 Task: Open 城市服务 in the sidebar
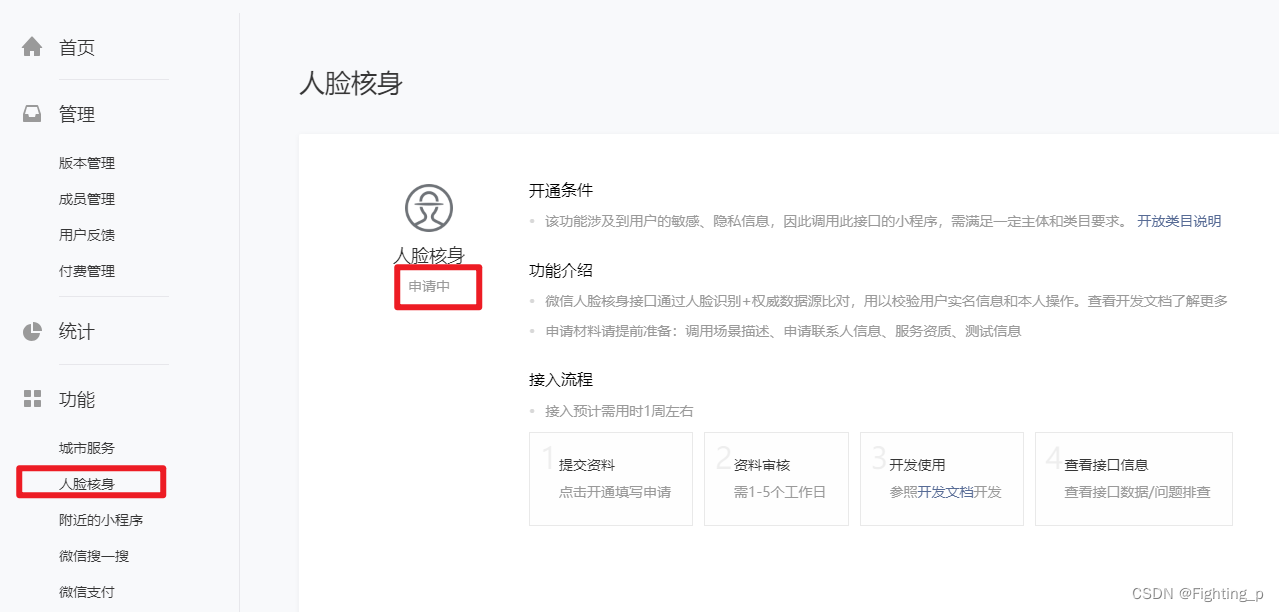[86, 447]
